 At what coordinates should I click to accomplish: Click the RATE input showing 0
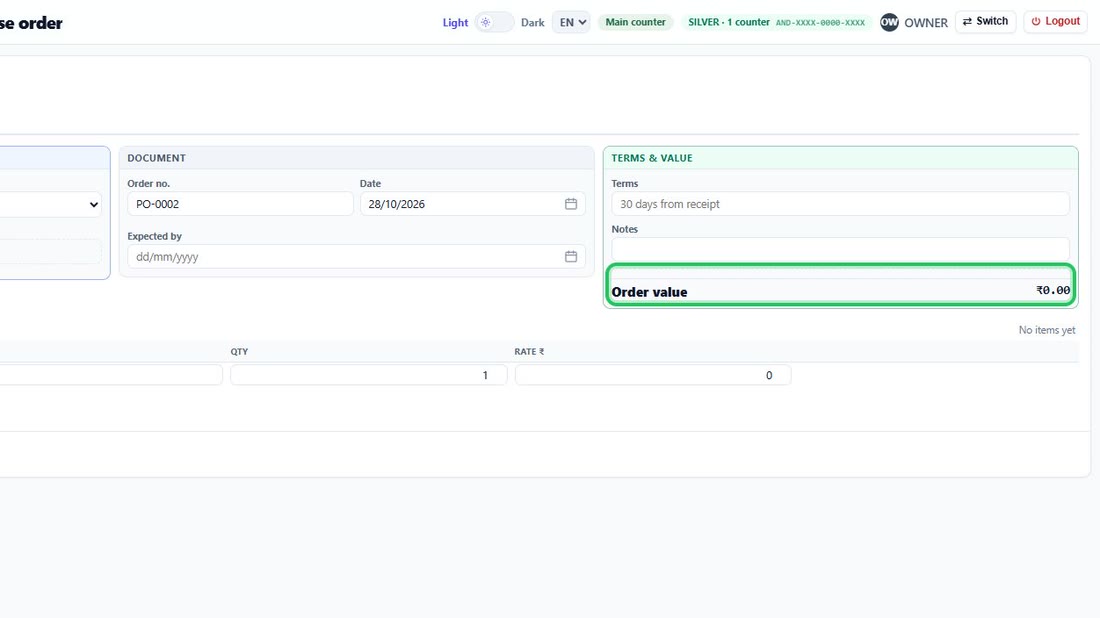[653, 375]
